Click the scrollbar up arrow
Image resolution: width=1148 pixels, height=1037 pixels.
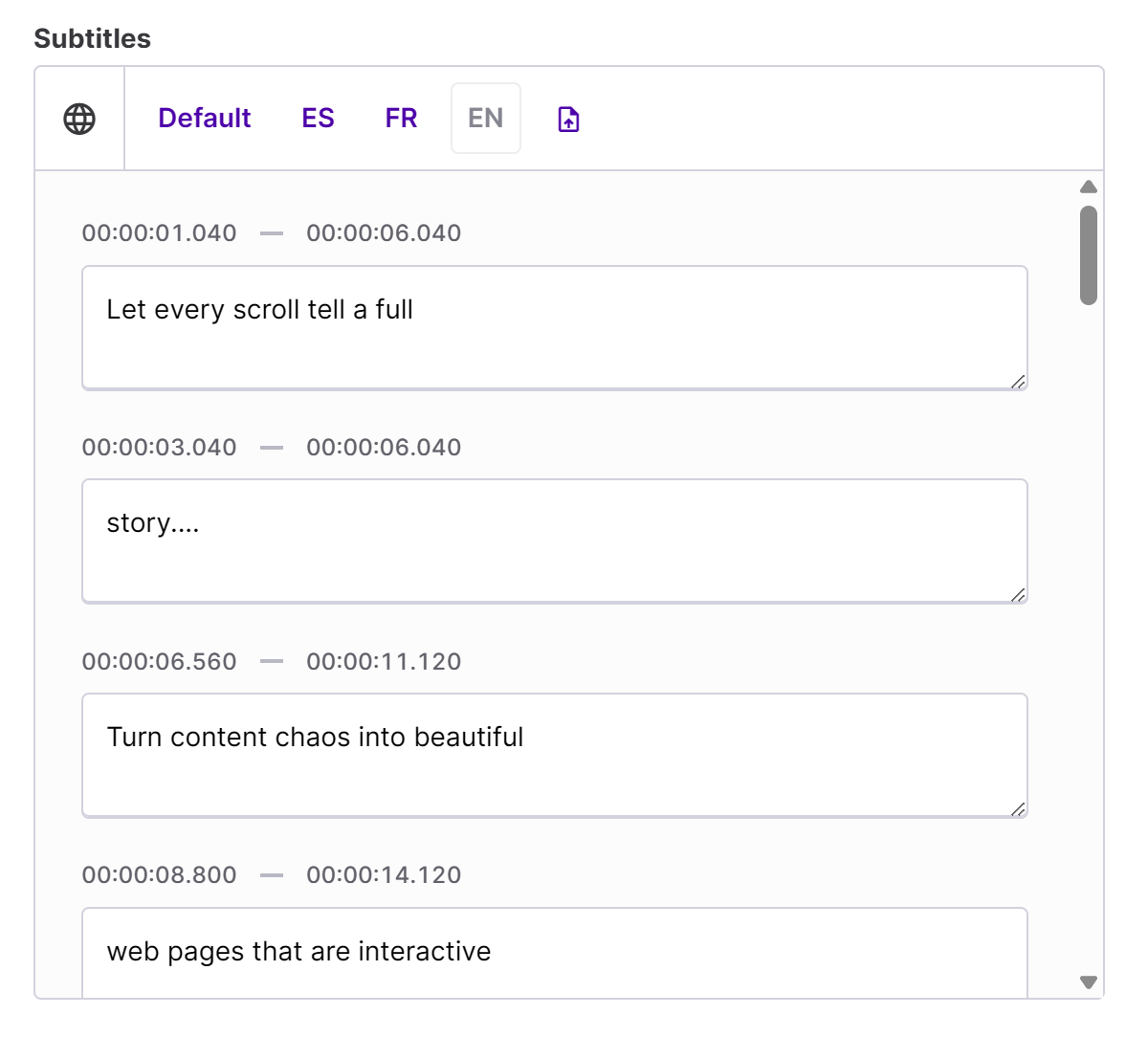pyautogui.click(x=1088, y=187)
